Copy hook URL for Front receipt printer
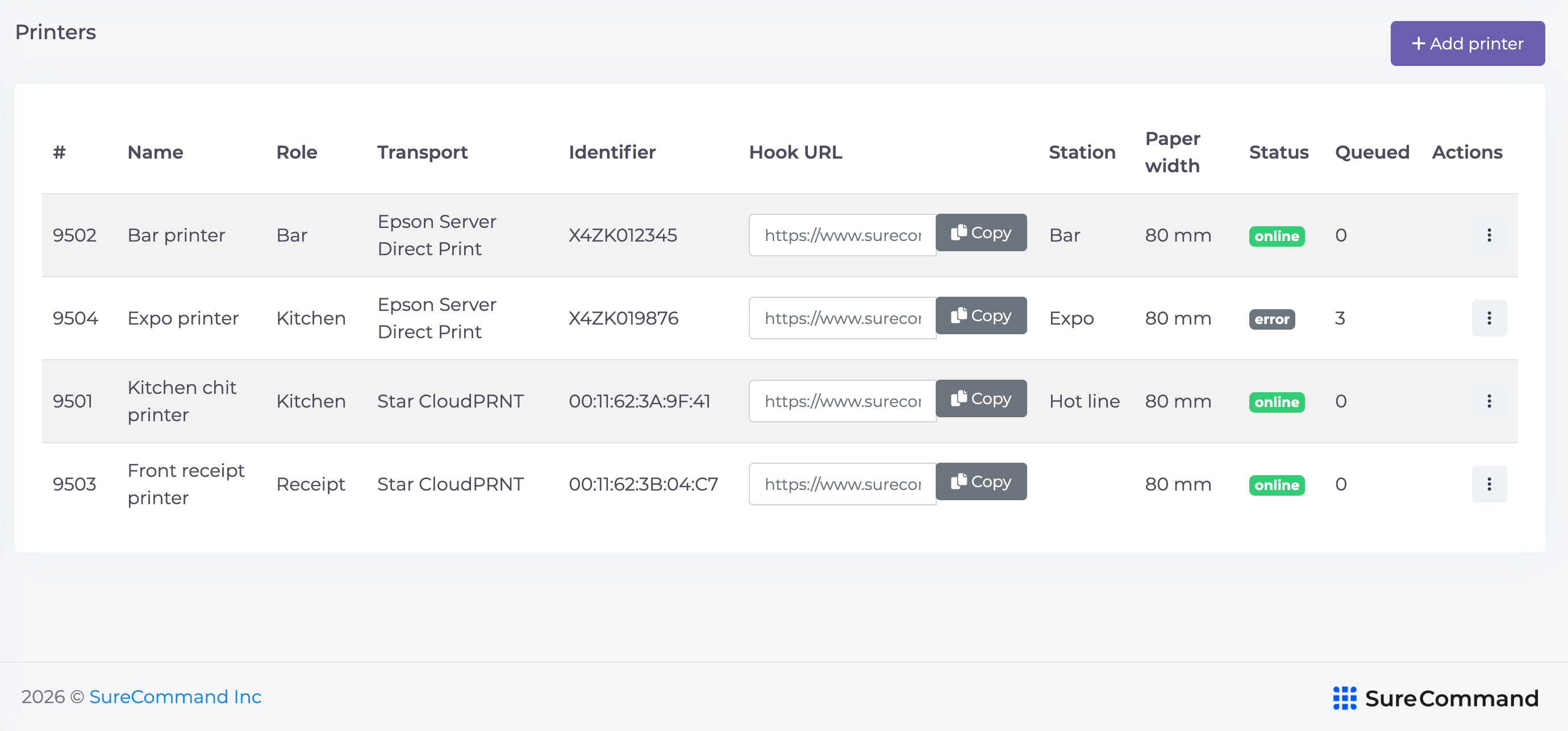The image size is (1568, 731). click(981, 481)
